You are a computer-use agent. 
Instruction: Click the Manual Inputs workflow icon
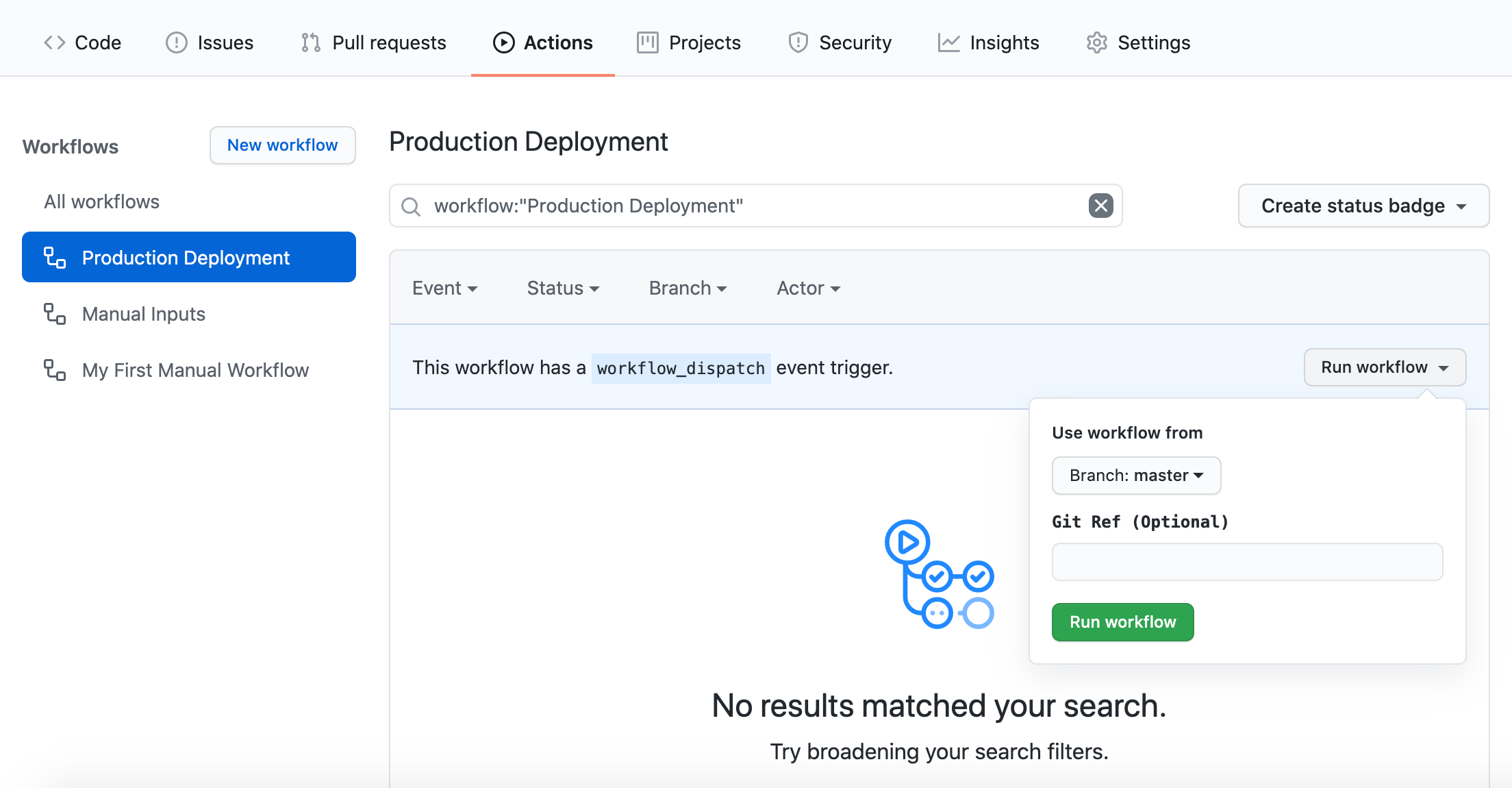point(55,314)
